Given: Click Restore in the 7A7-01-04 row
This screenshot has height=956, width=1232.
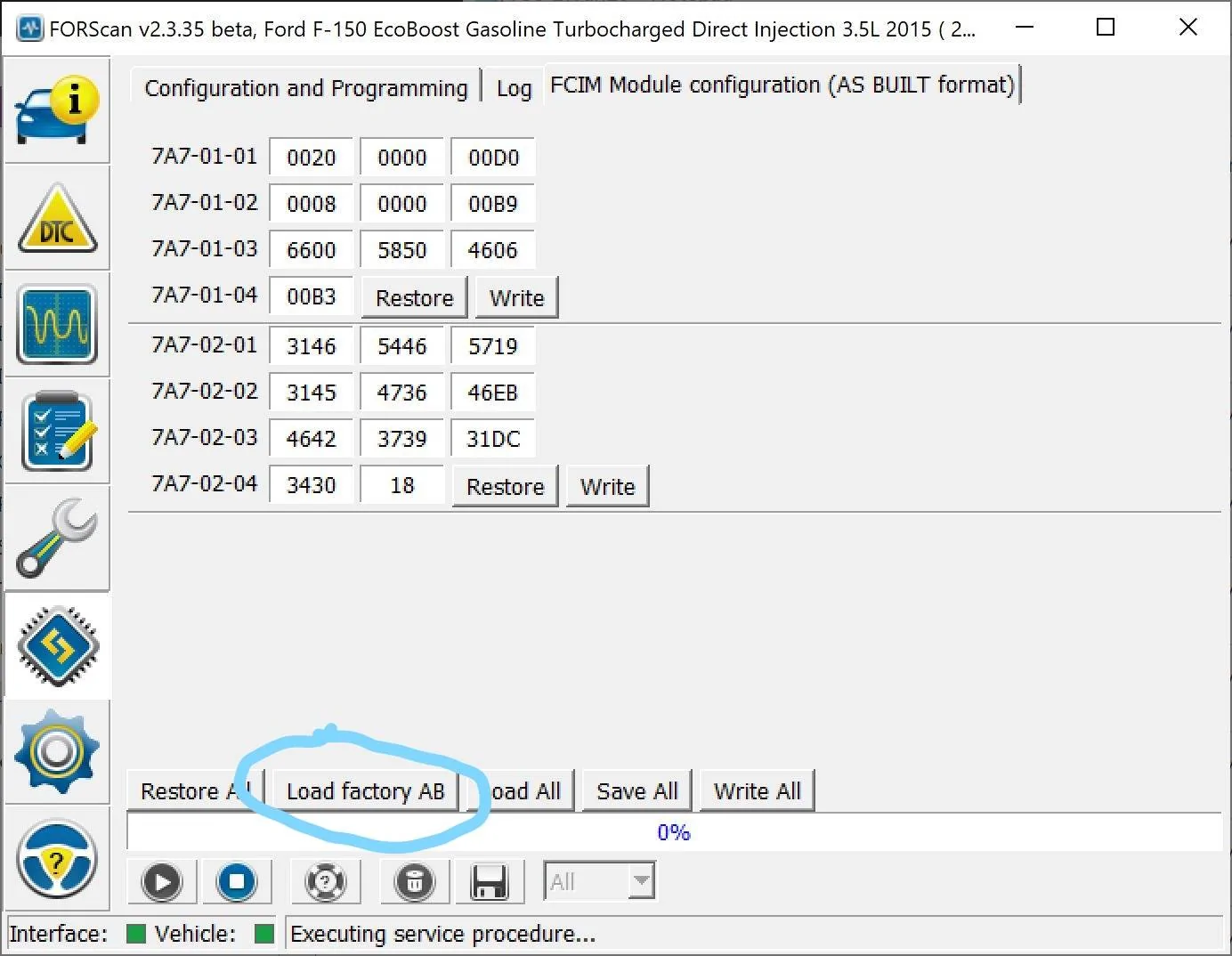Looking at the screenshot, I should [x=415, y=297].
